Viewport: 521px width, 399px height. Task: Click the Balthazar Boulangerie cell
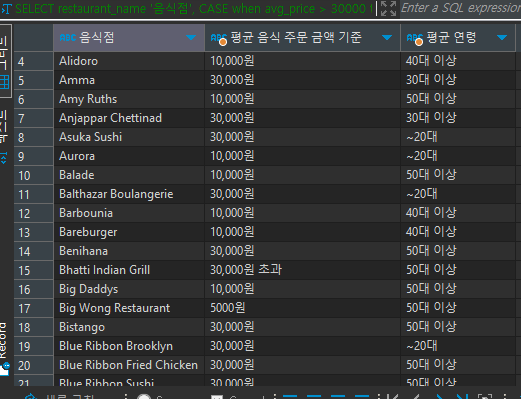pyautogui.click(x=129, y=194)
